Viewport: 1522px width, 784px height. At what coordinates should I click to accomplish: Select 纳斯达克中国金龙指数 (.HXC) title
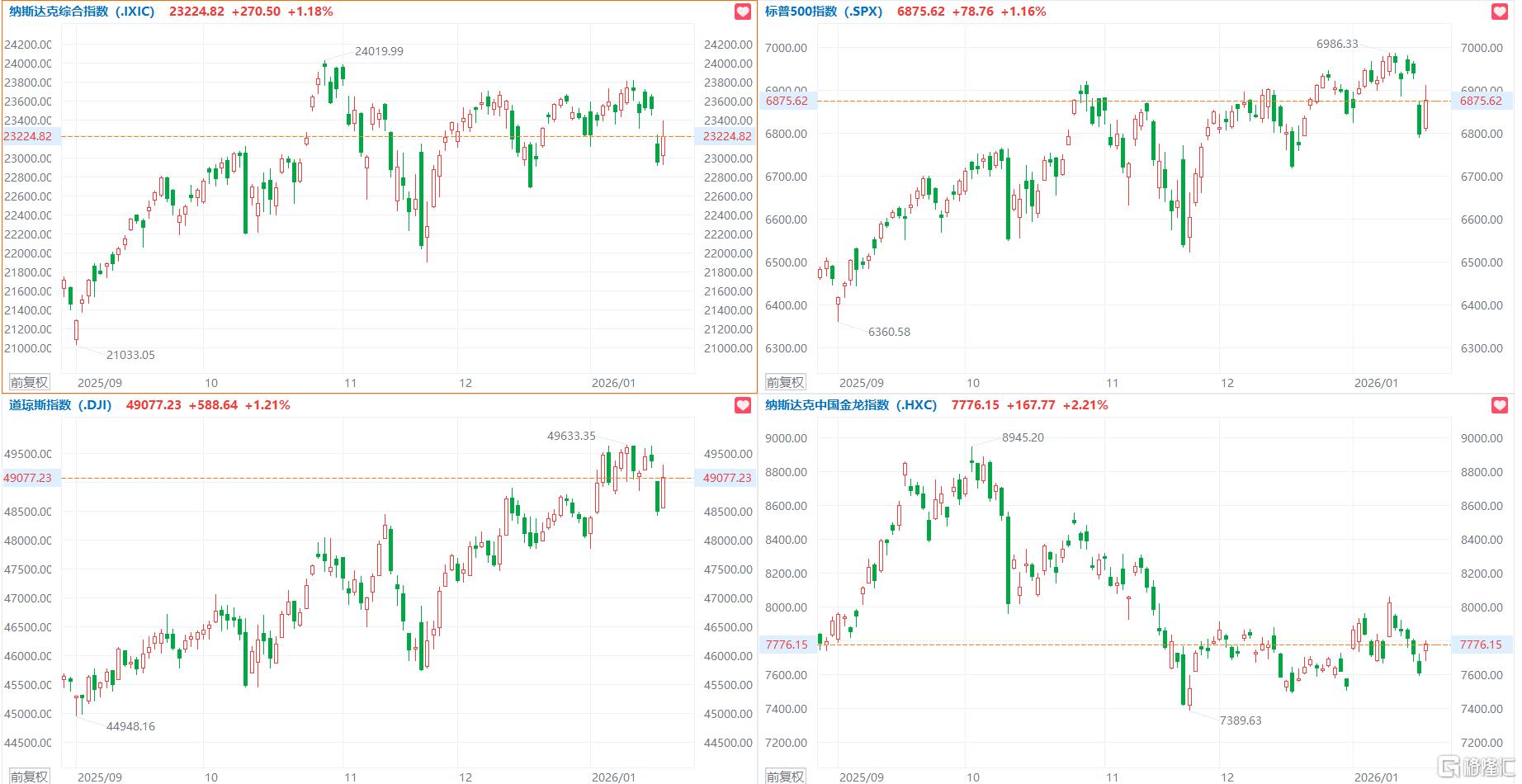850,405
